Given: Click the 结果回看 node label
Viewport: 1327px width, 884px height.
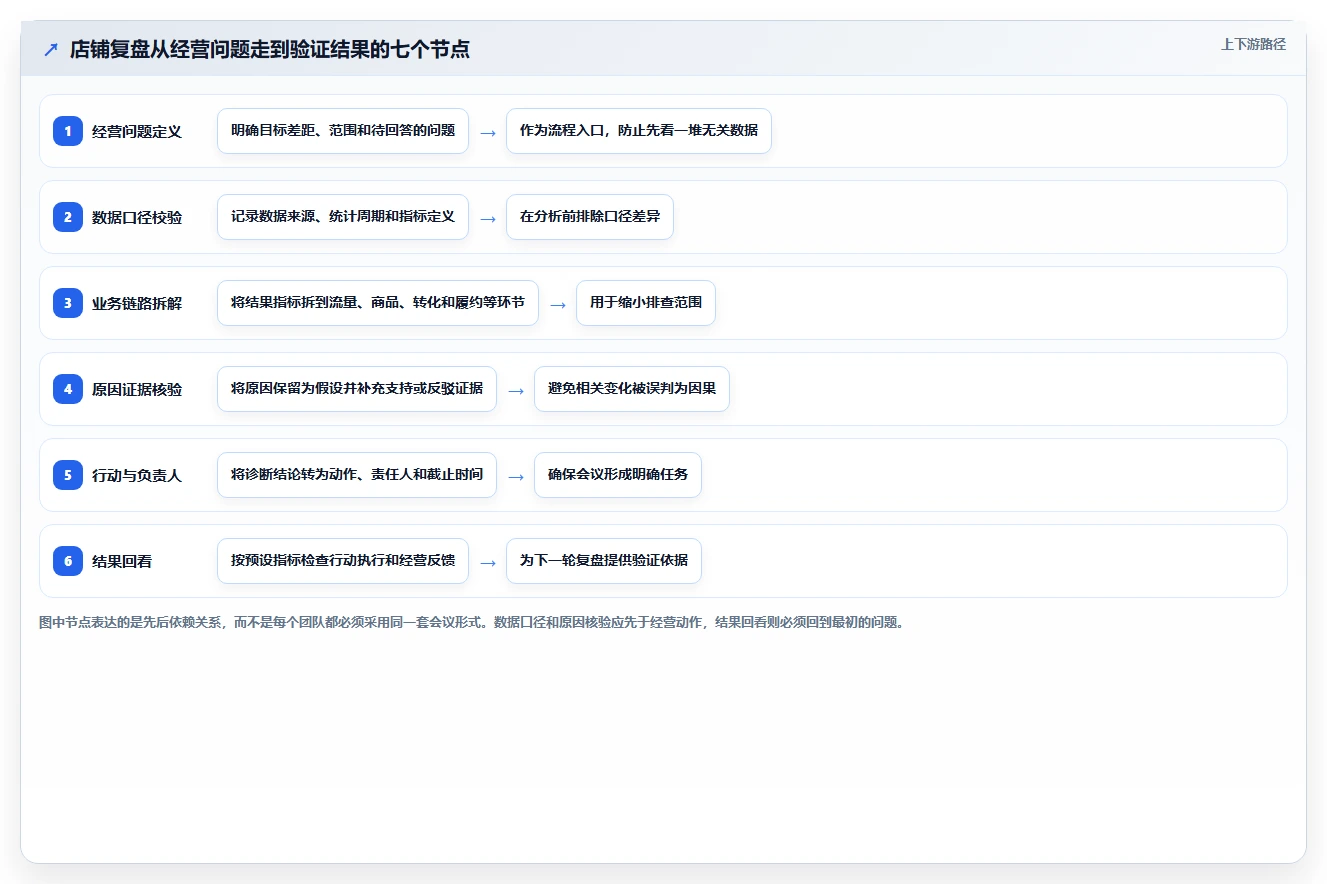Looking at the screenshot, I should click(x=122, y=561).
